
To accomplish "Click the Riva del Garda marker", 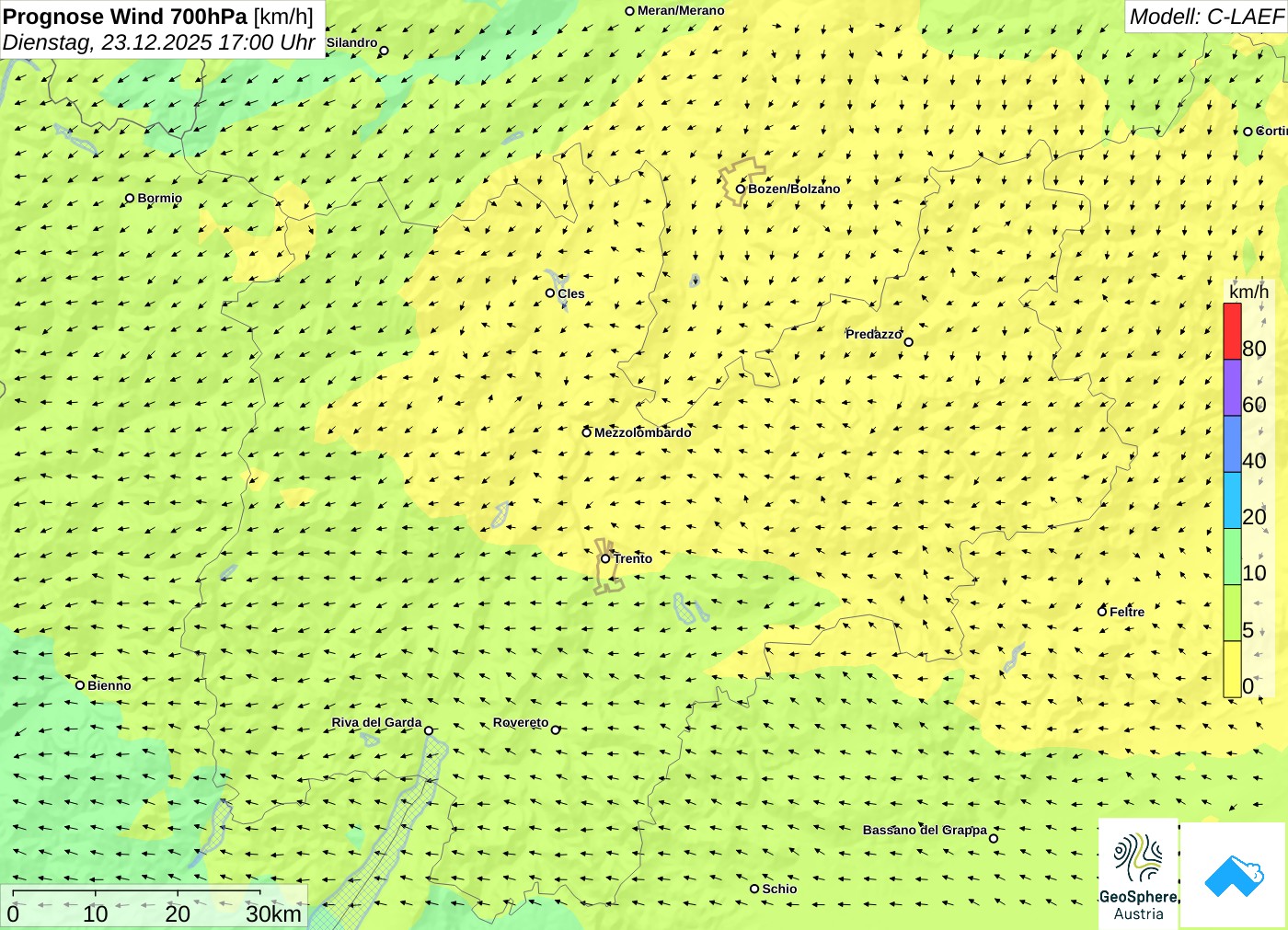I will (429, 730).
